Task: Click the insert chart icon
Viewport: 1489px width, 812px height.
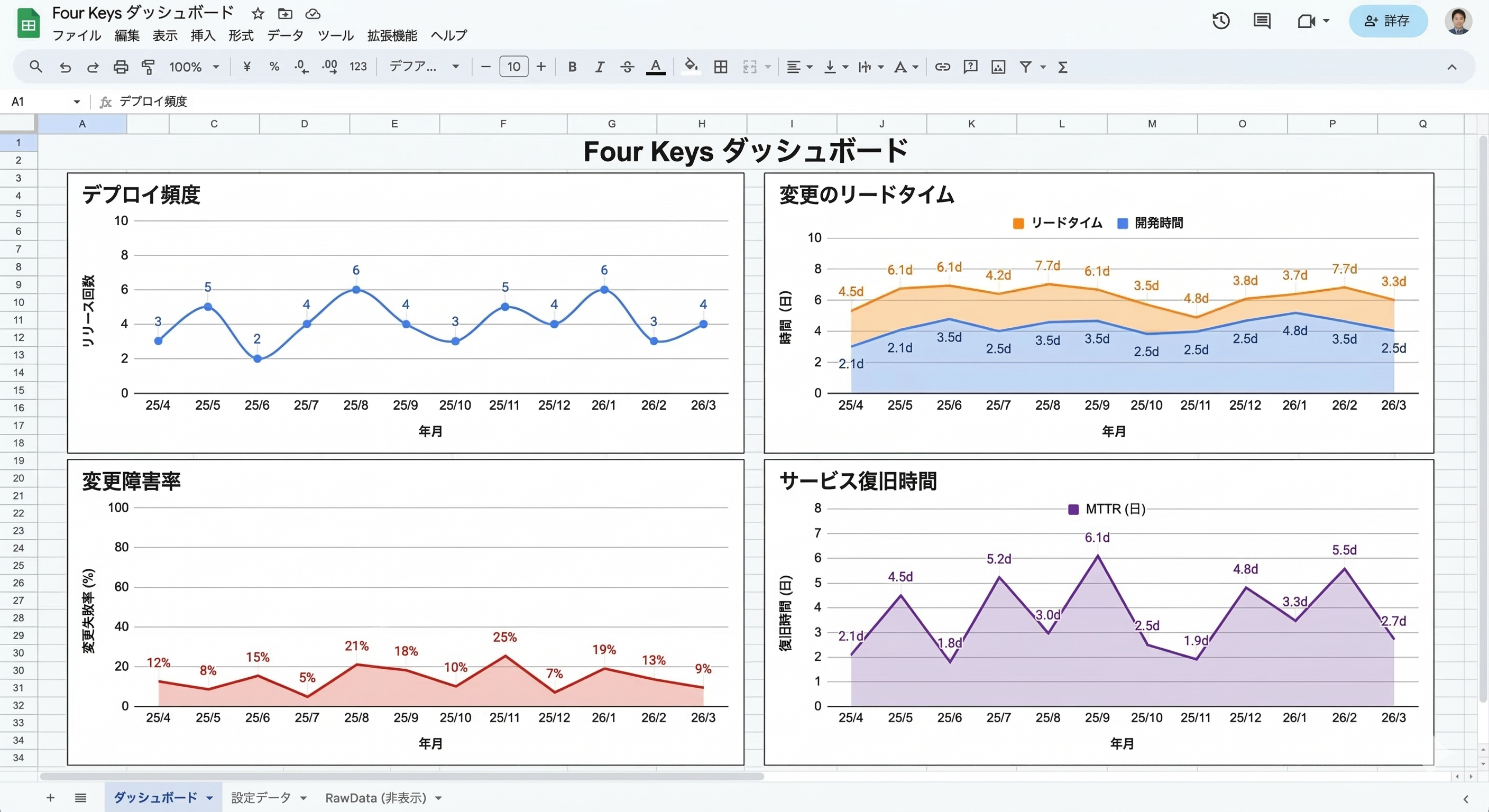Action: pyautogui.click(x=998, y=67)
